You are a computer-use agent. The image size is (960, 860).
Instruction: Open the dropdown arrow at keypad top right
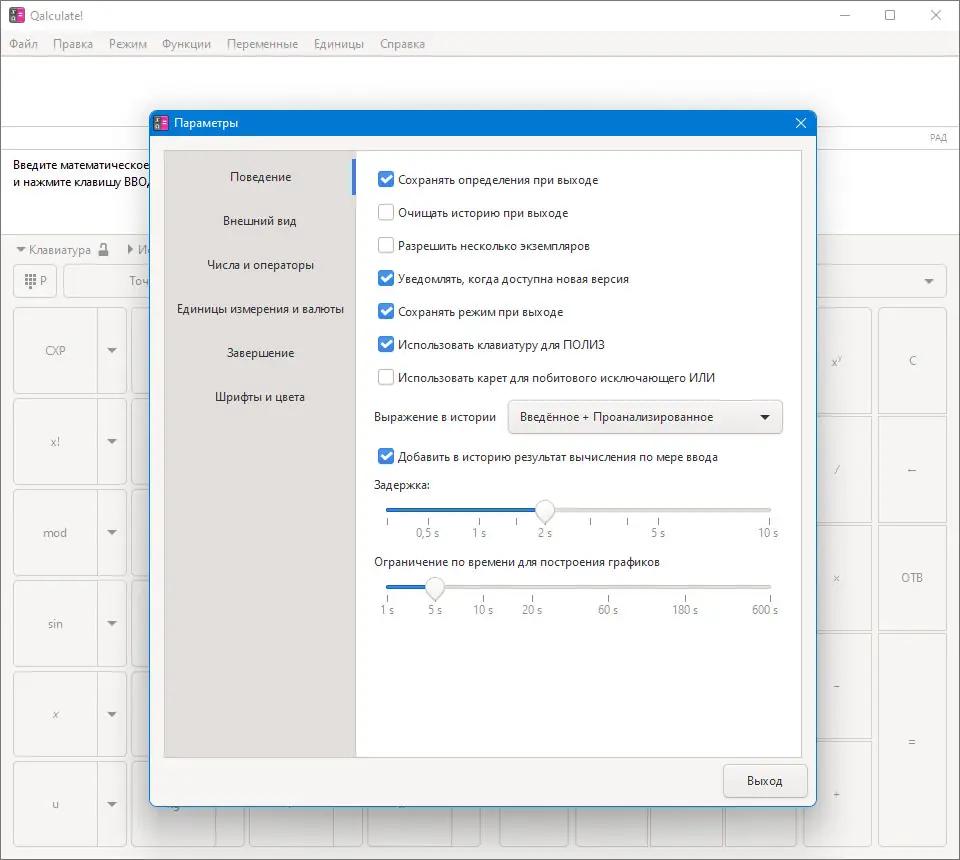[x=929, y=281]
